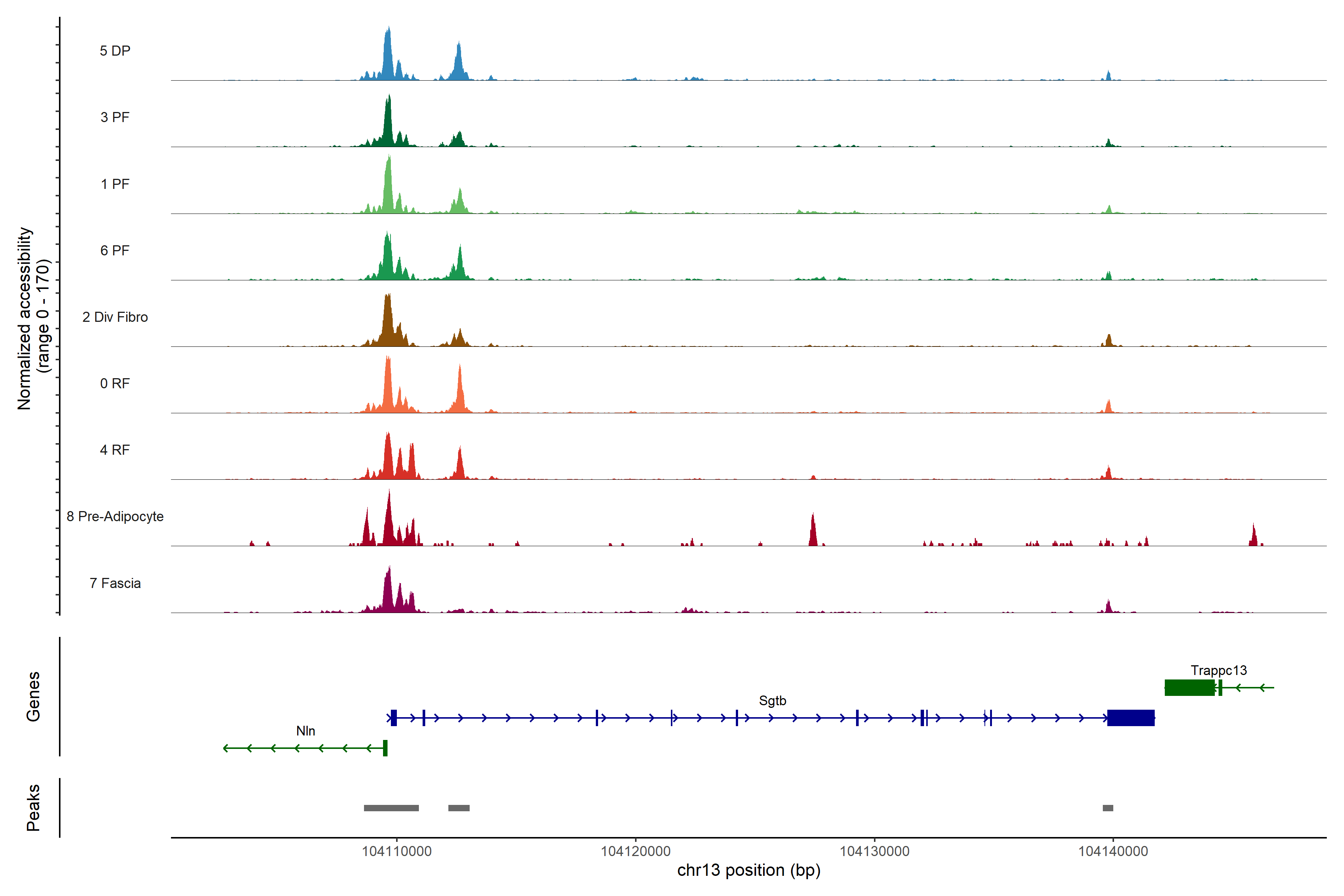This screenshot has width=1344, height=896.
Task: Click the 5 DP track label
Action: [115, 51]
